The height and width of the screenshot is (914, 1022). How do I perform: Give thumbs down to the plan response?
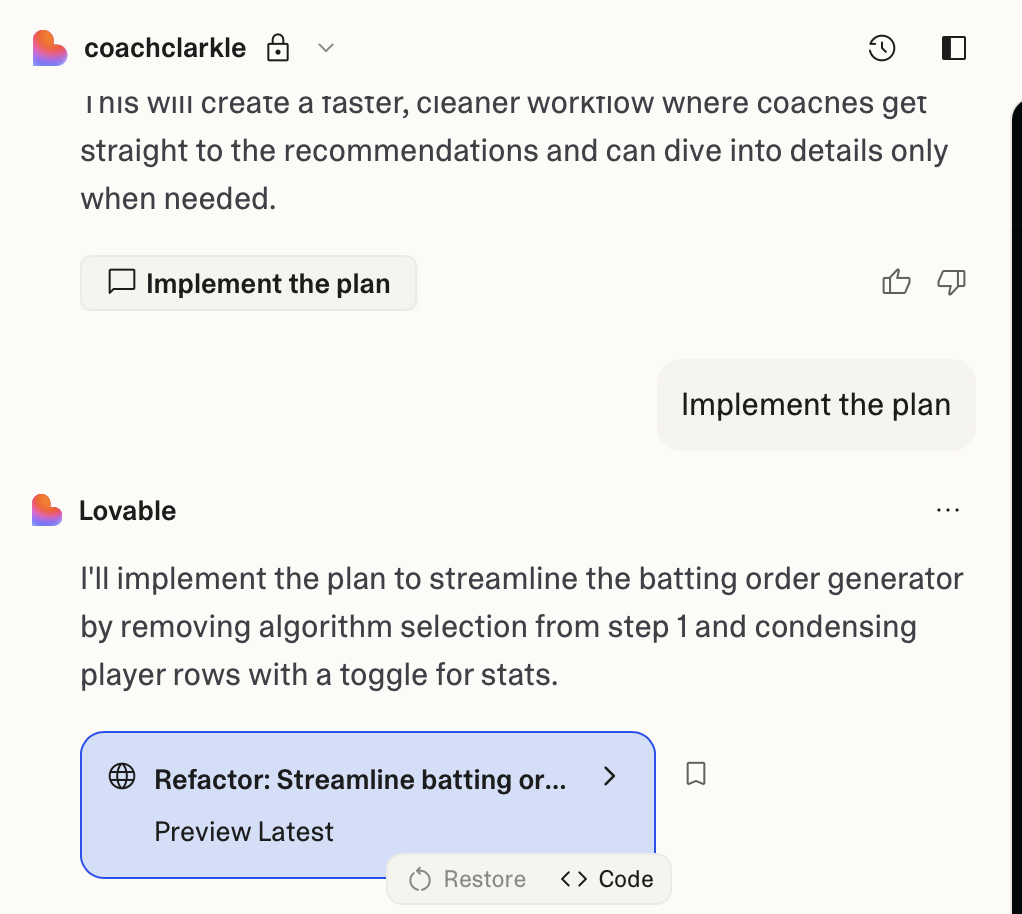(x=951, y=283)
